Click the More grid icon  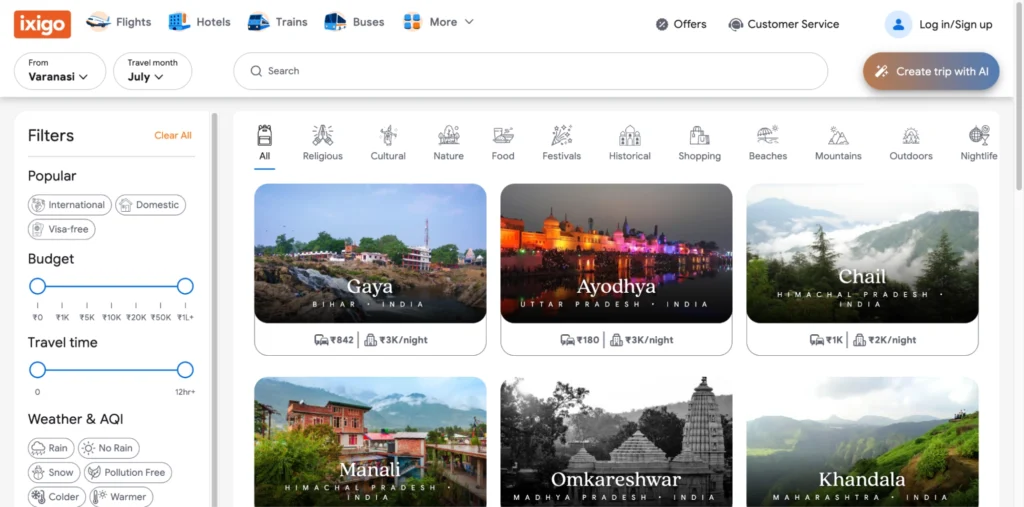[412, 22]
